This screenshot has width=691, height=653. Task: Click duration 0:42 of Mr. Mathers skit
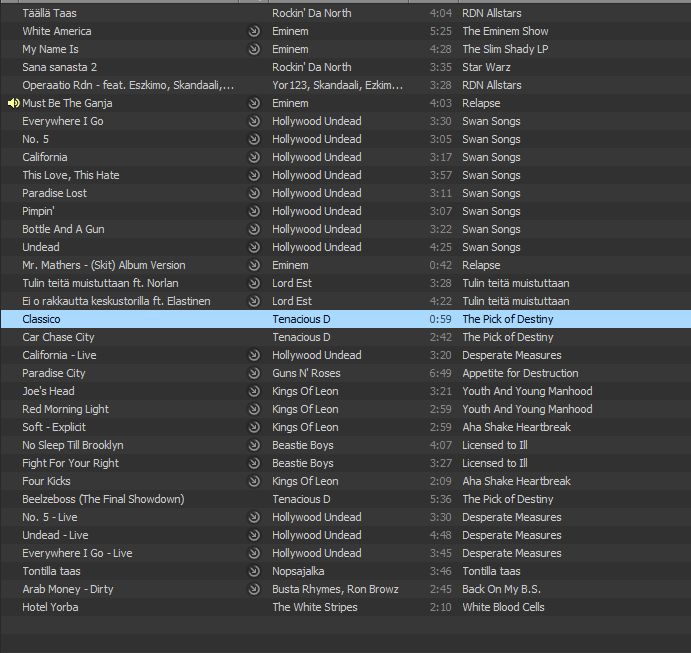click(440, 265)
